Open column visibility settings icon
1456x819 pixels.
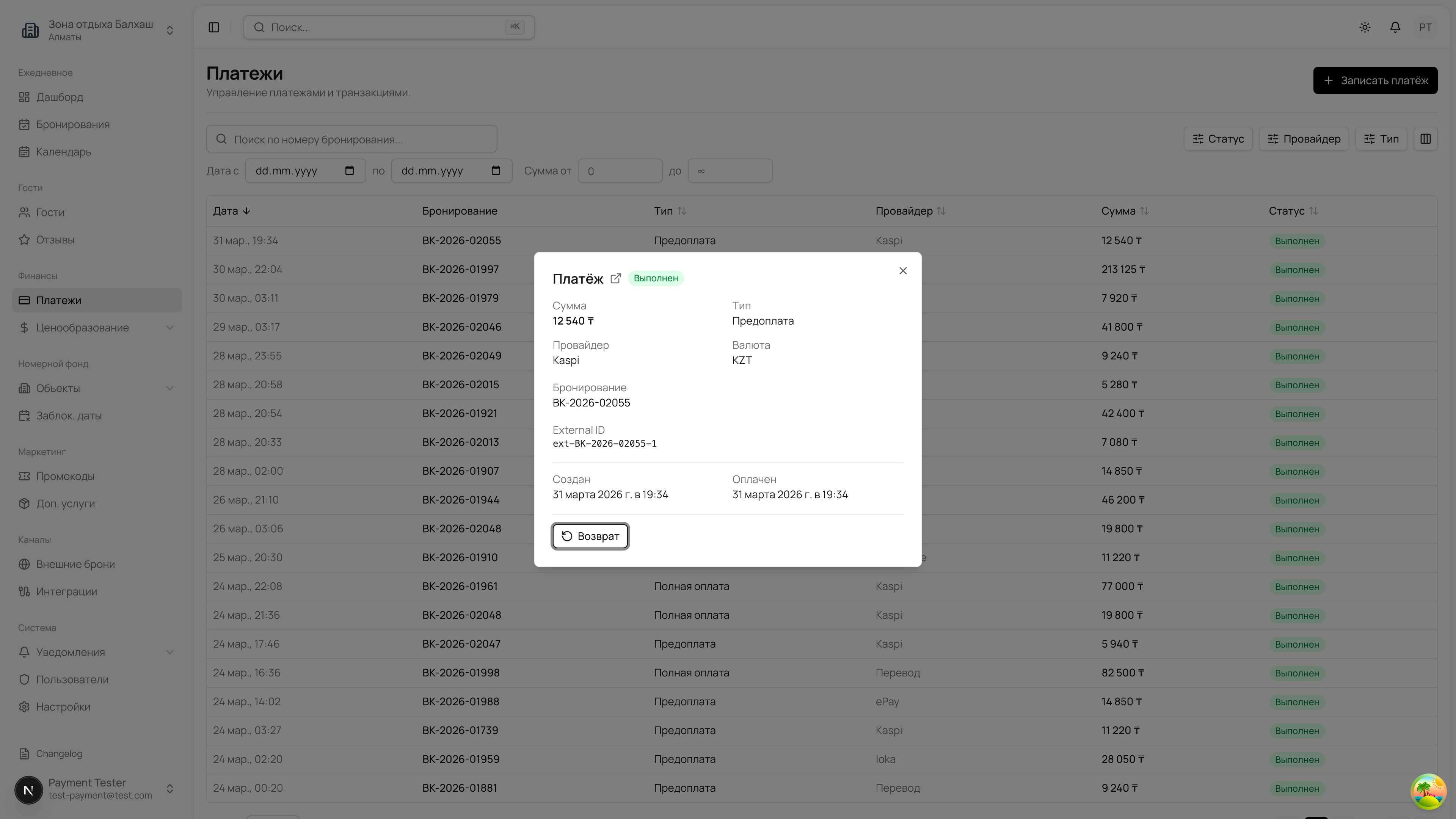point(1425,139)
